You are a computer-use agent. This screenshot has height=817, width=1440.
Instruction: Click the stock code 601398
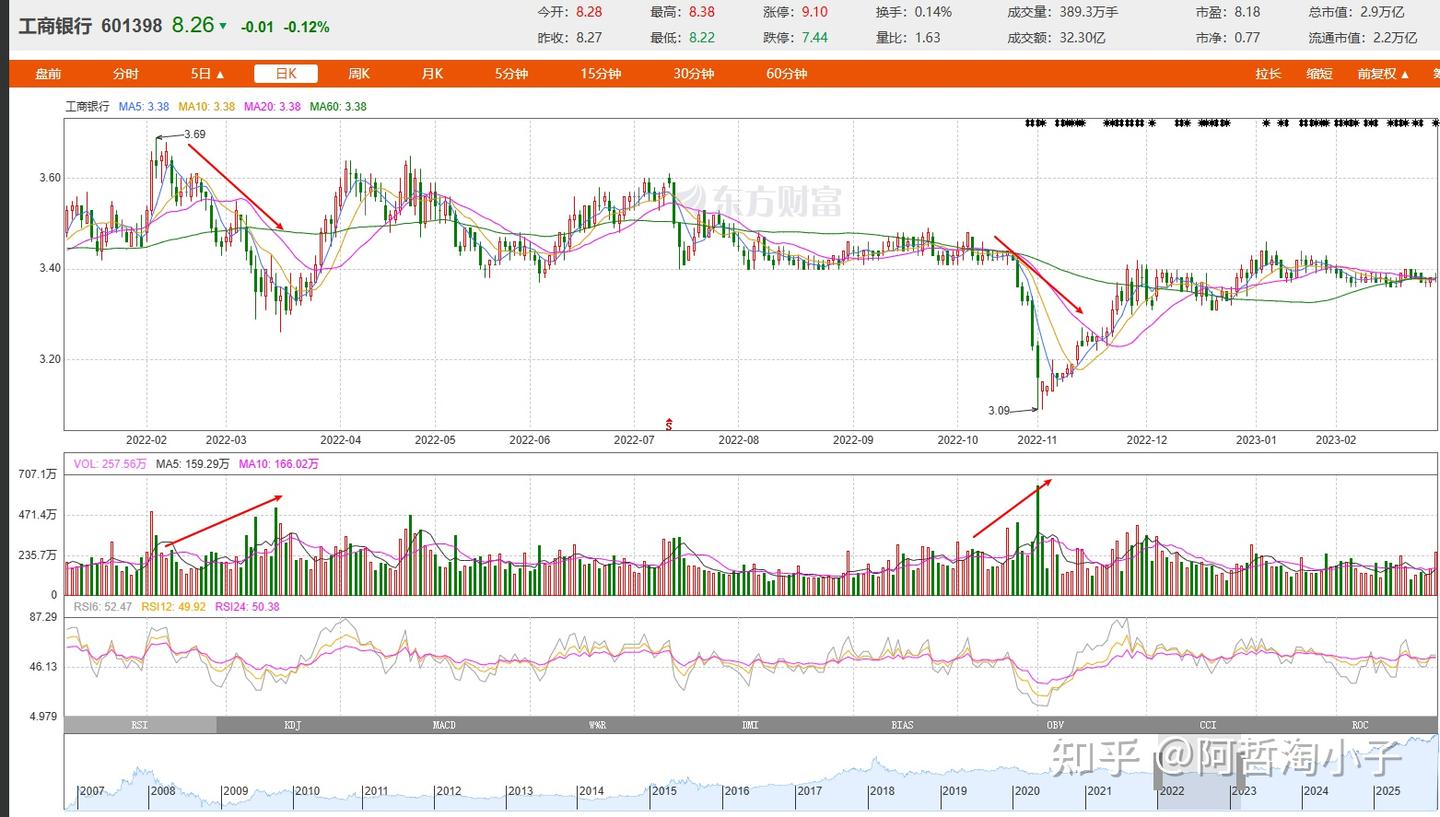pyautogui.click(x=131, y=26)
